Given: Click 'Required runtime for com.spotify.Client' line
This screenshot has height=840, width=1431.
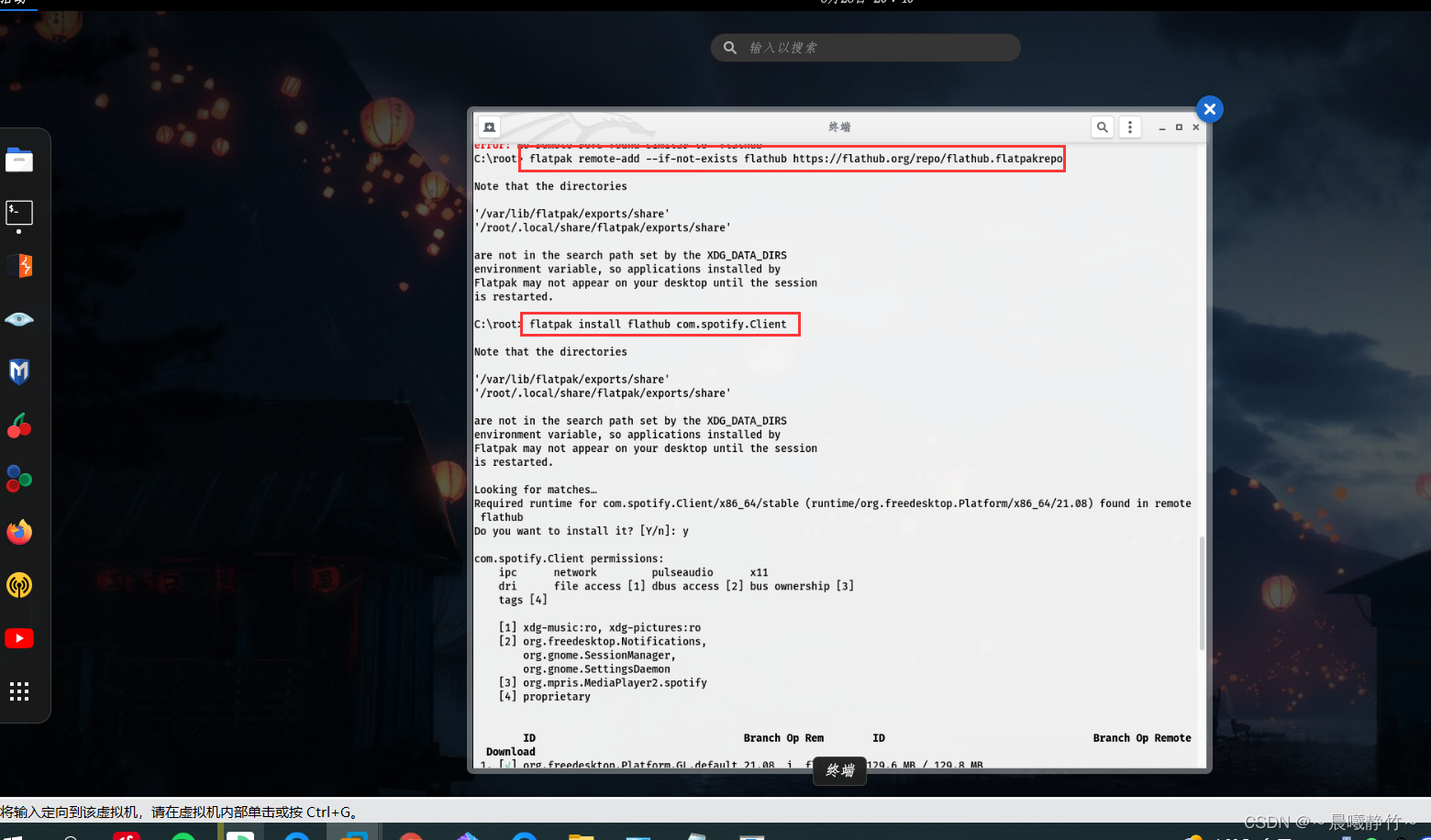Looking at the screenshot, I should click(833, 503).
